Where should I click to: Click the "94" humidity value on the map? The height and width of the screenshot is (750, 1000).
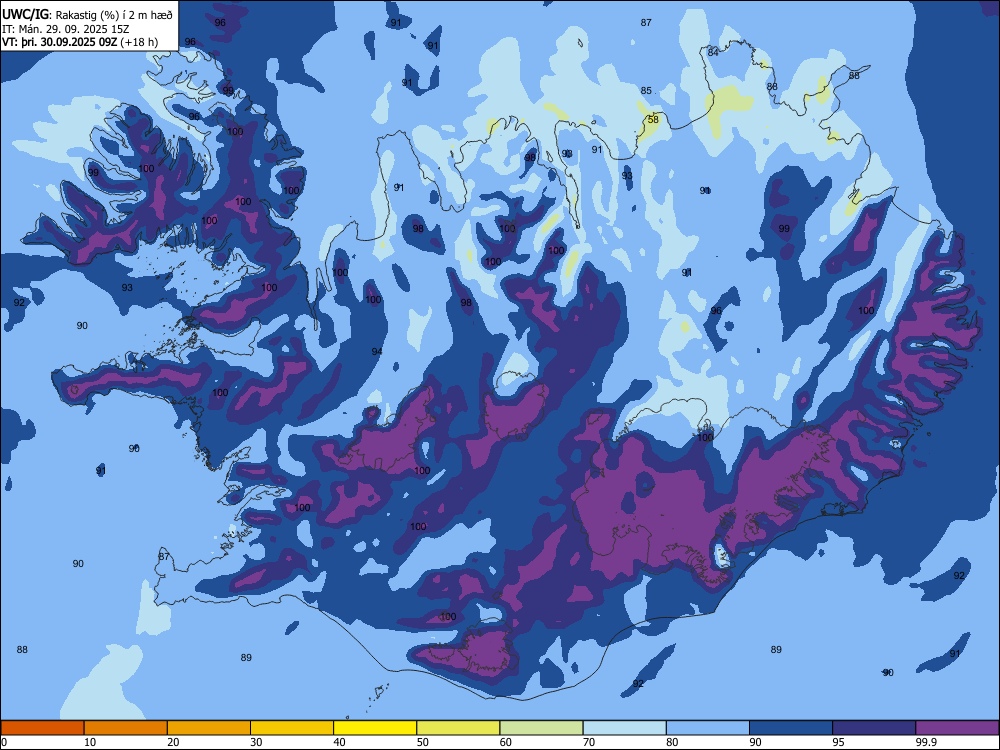coord(377,351)
